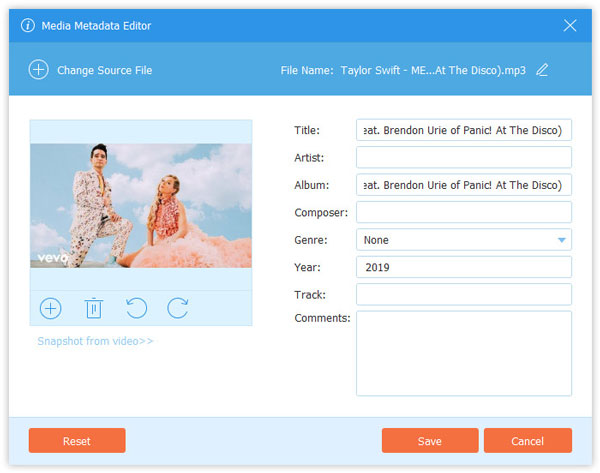This screenshot has width=600, height=473.
Task: Click the info icon beside Media Metadata Editor
Action: [28, 26]
